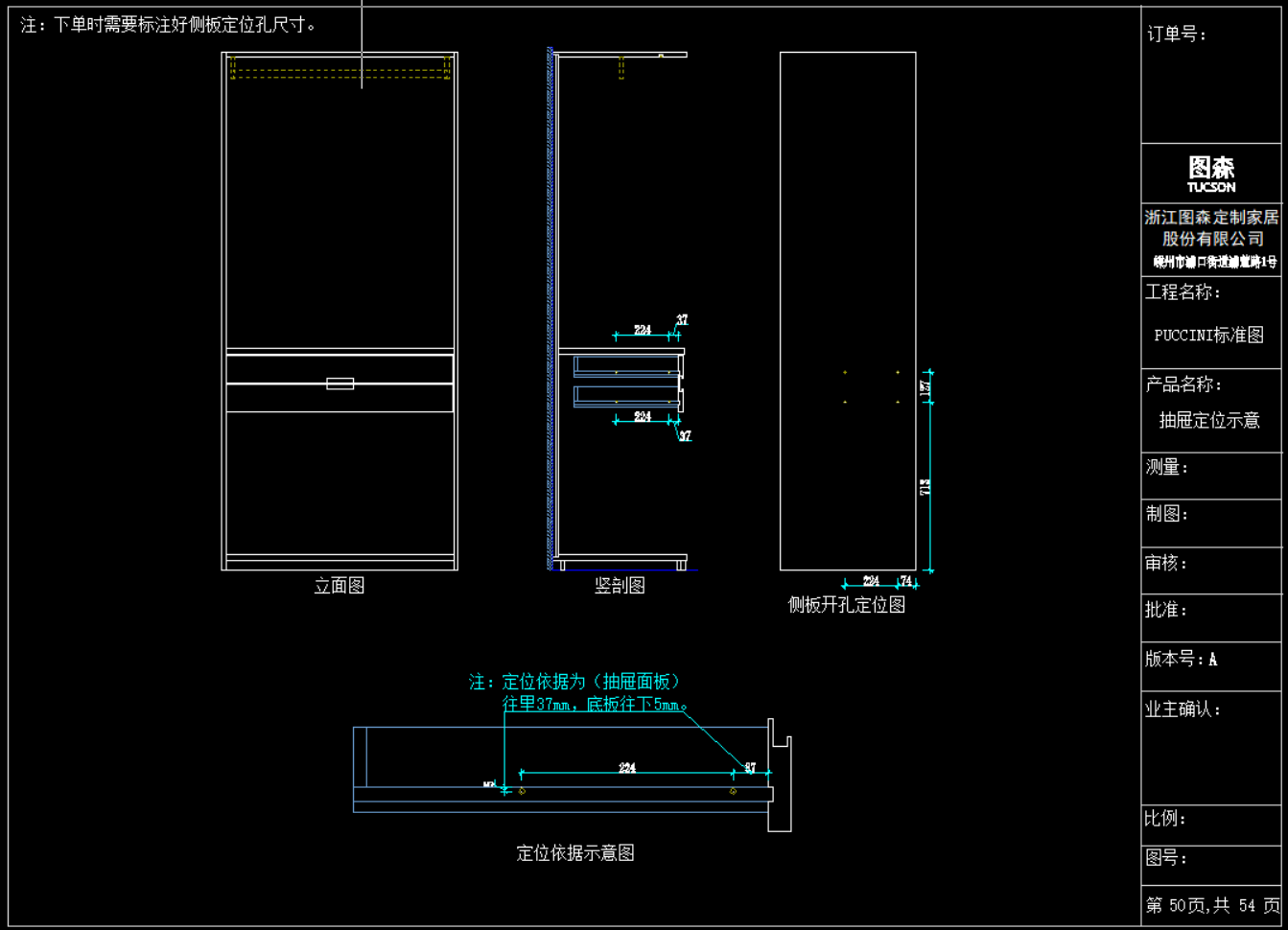Image resolution: width=1288 pixels, height=930 pixels.
Task: Select the 224 dimension in 定位依据 drawing
Action: point(627,768)
